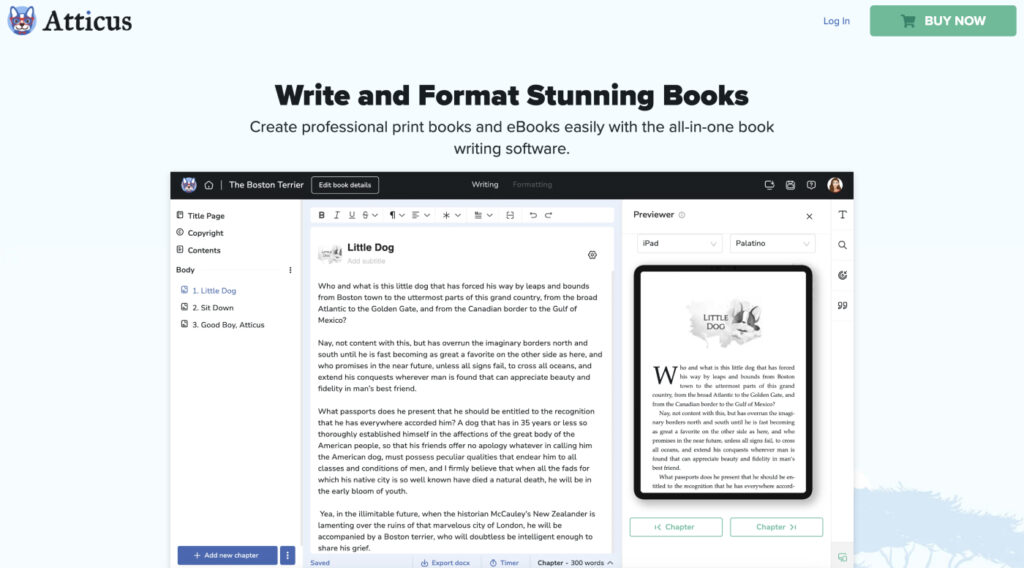Redo the last edit
Image resolution: width=1024 pixels, height=568 pixels.
[549, 215]
